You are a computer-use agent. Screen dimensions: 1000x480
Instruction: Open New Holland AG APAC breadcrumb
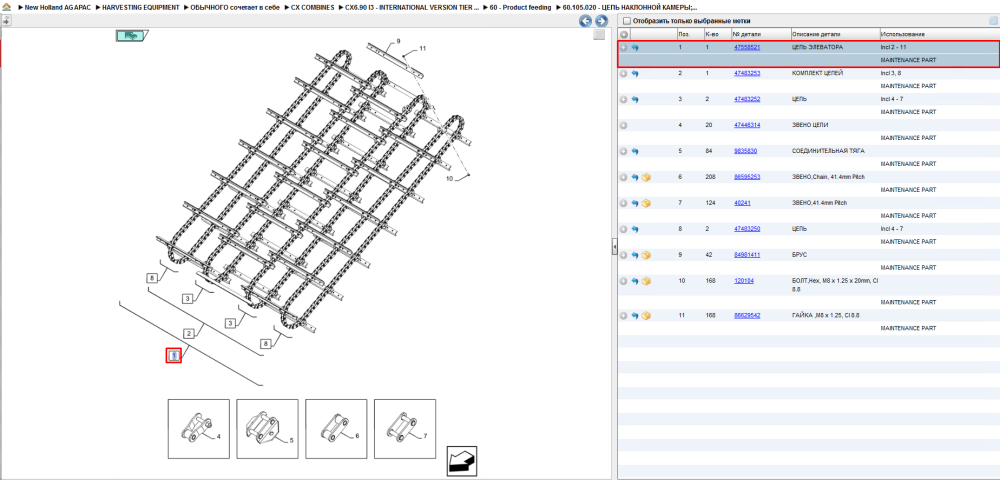(57, 7)
